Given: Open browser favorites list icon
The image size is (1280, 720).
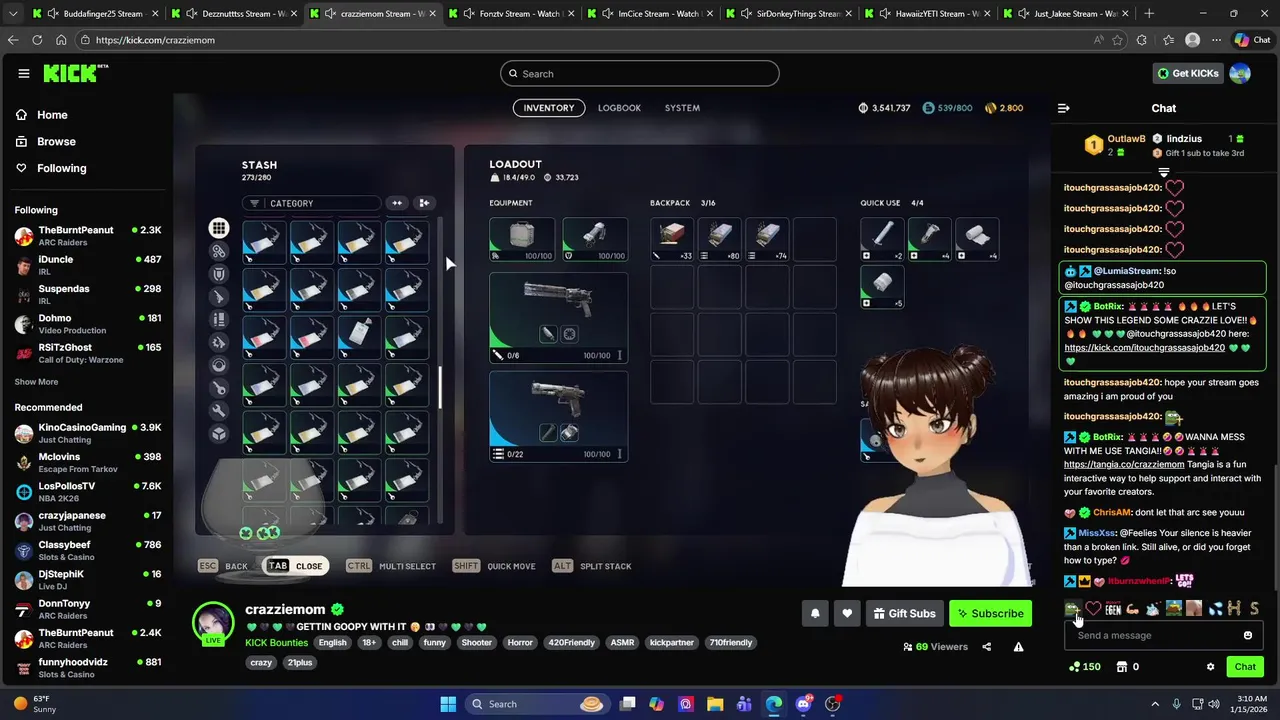Looking at the screenshot, I should 1168,40.
